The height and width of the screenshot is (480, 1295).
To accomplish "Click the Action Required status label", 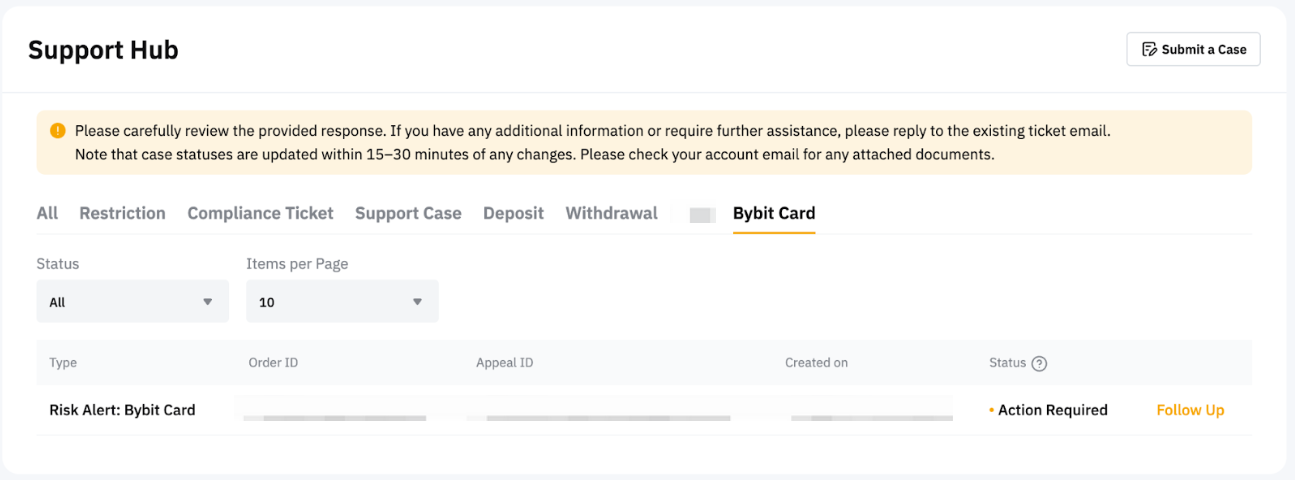I will tap(1052, 410).
